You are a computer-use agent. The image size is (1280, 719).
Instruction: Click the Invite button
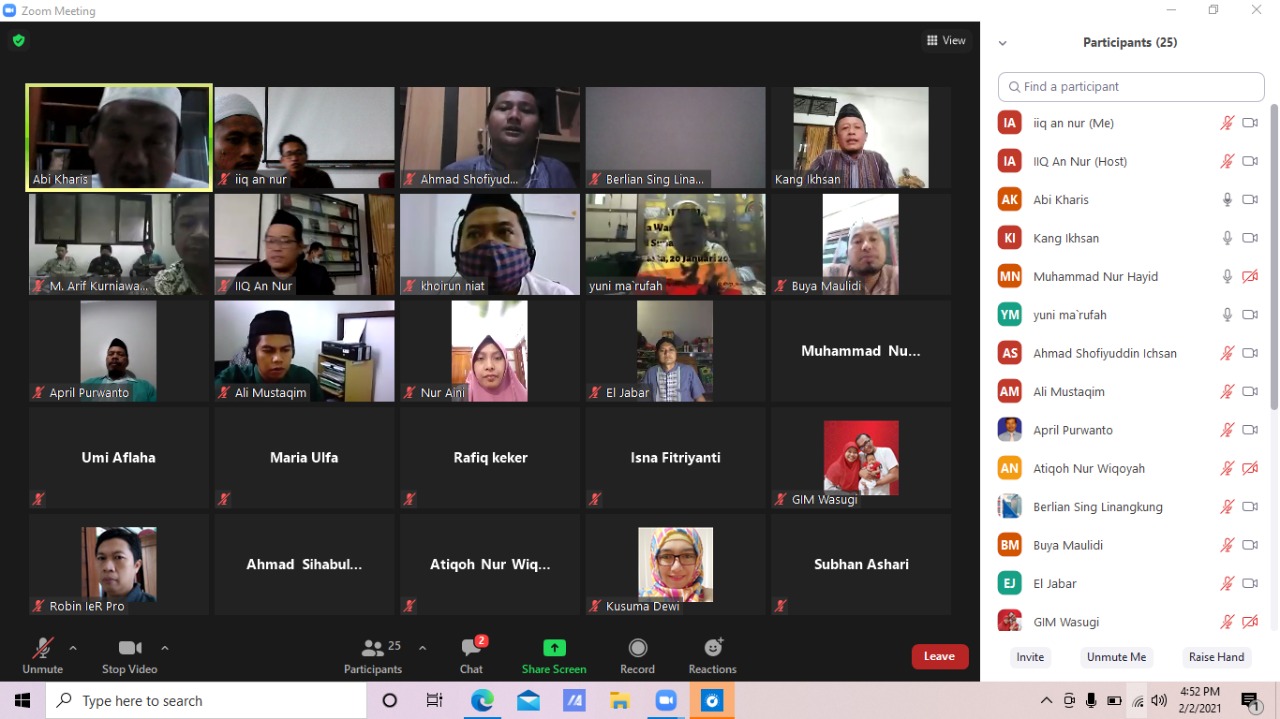[x=1030, y=657]
